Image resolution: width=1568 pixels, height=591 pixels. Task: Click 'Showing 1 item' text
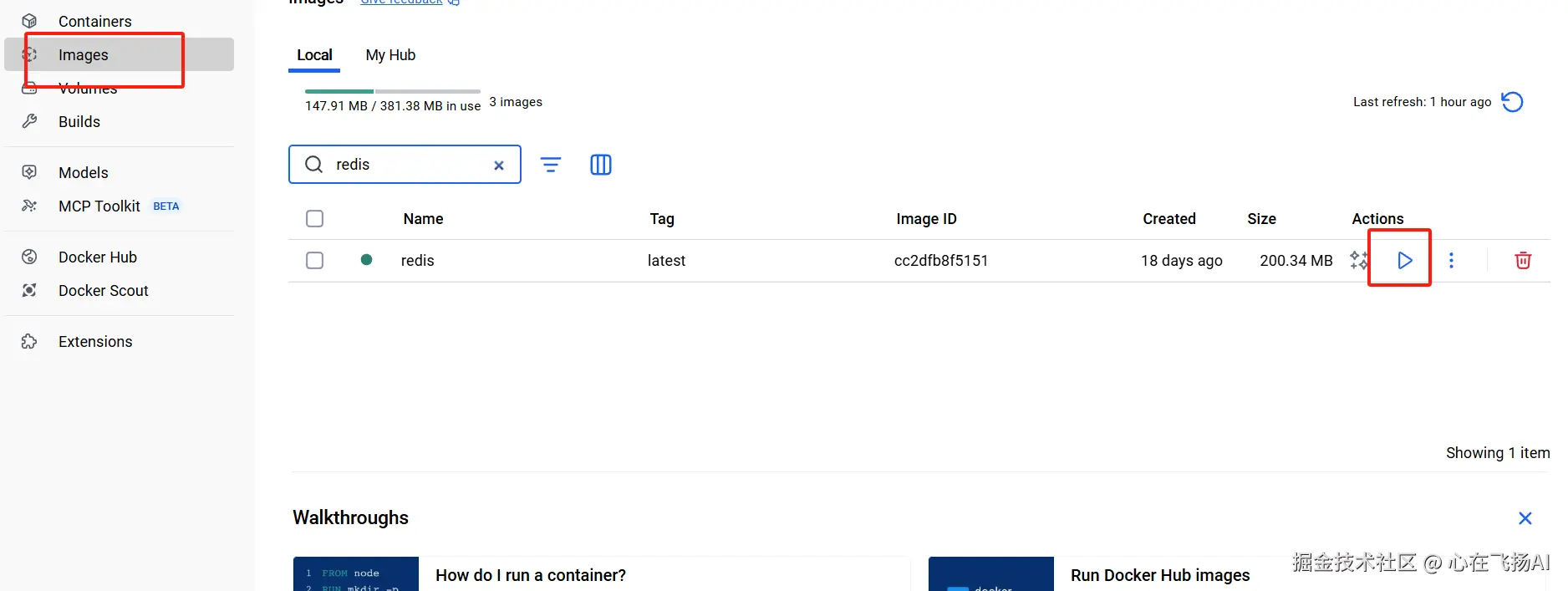point(1497,453)
